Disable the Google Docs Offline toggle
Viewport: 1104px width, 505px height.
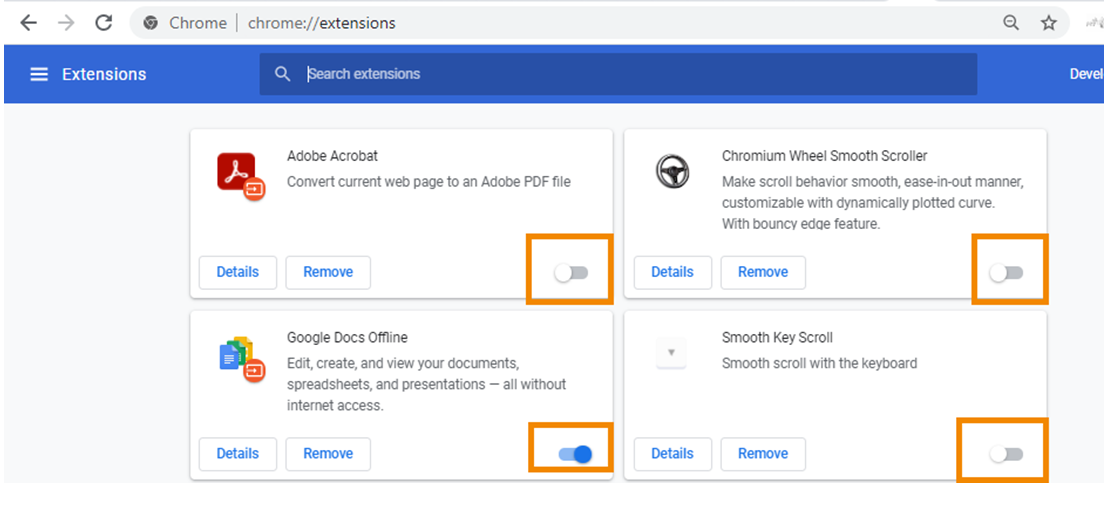click(x=575, y=455)
